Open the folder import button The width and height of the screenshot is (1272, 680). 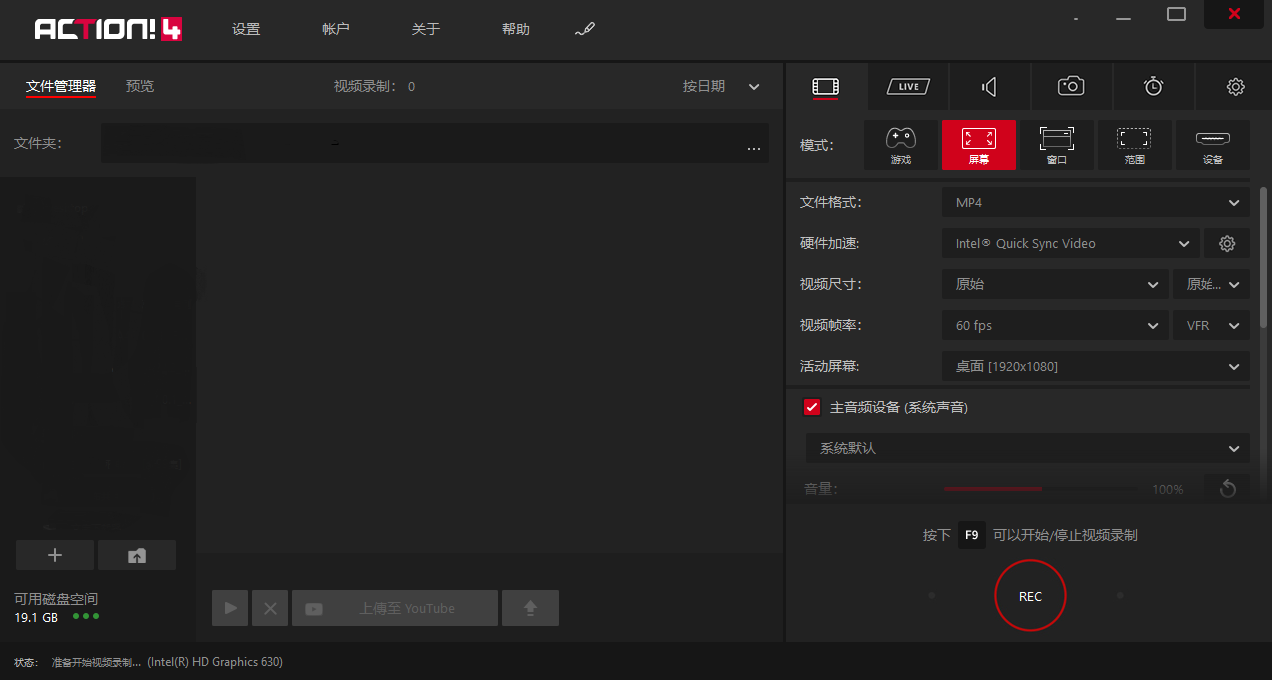(137, 555)
